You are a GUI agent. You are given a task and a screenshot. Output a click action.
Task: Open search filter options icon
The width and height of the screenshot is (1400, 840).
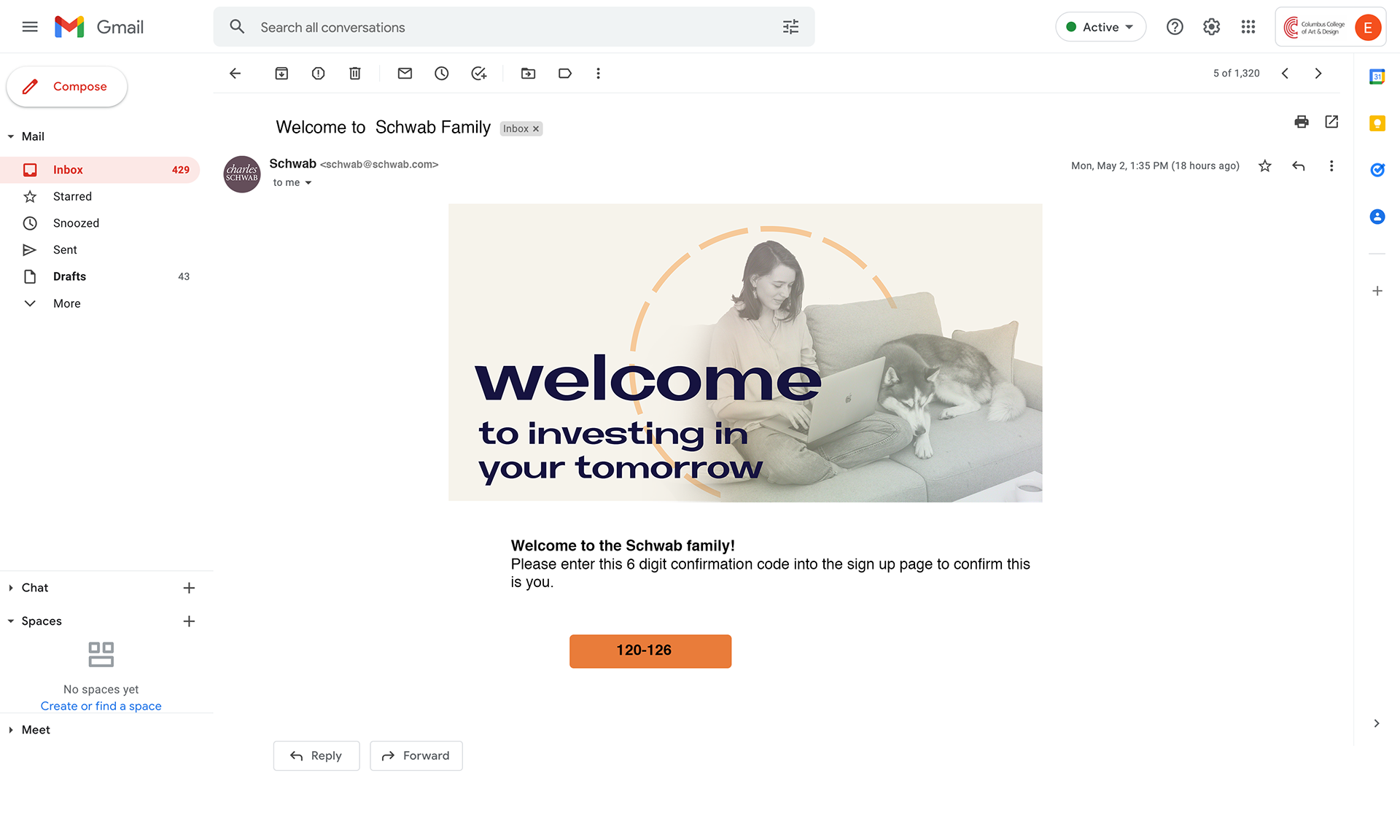coord(790,27)
